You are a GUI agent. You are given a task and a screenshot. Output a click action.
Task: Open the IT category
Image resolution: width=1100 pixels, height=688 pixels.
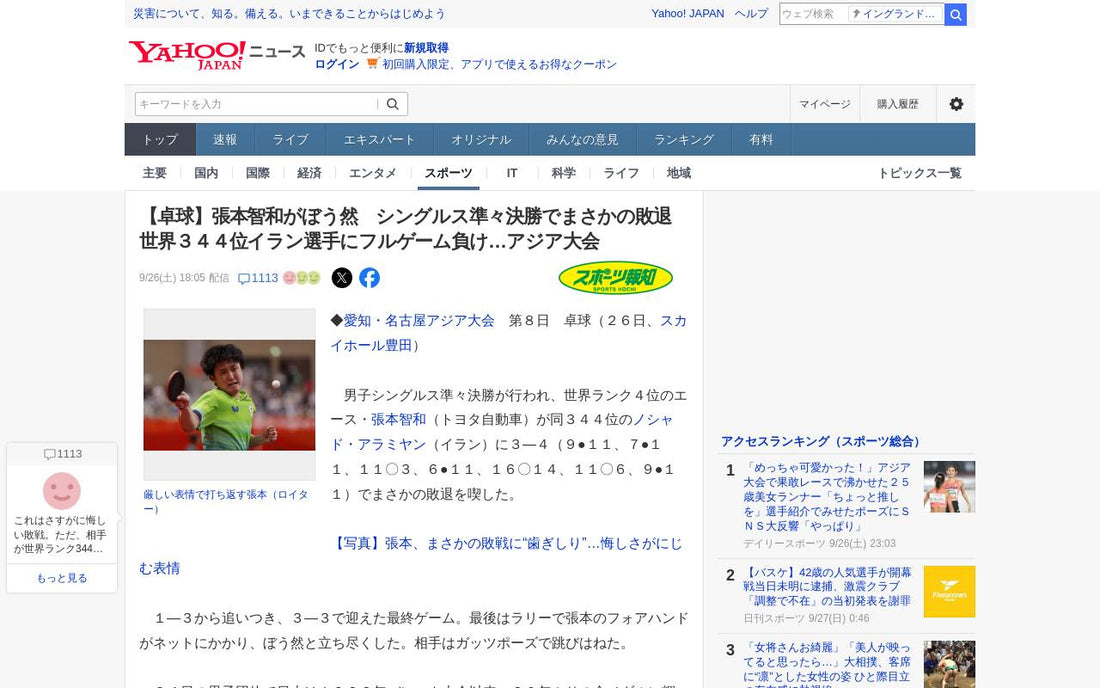point(512,173)
